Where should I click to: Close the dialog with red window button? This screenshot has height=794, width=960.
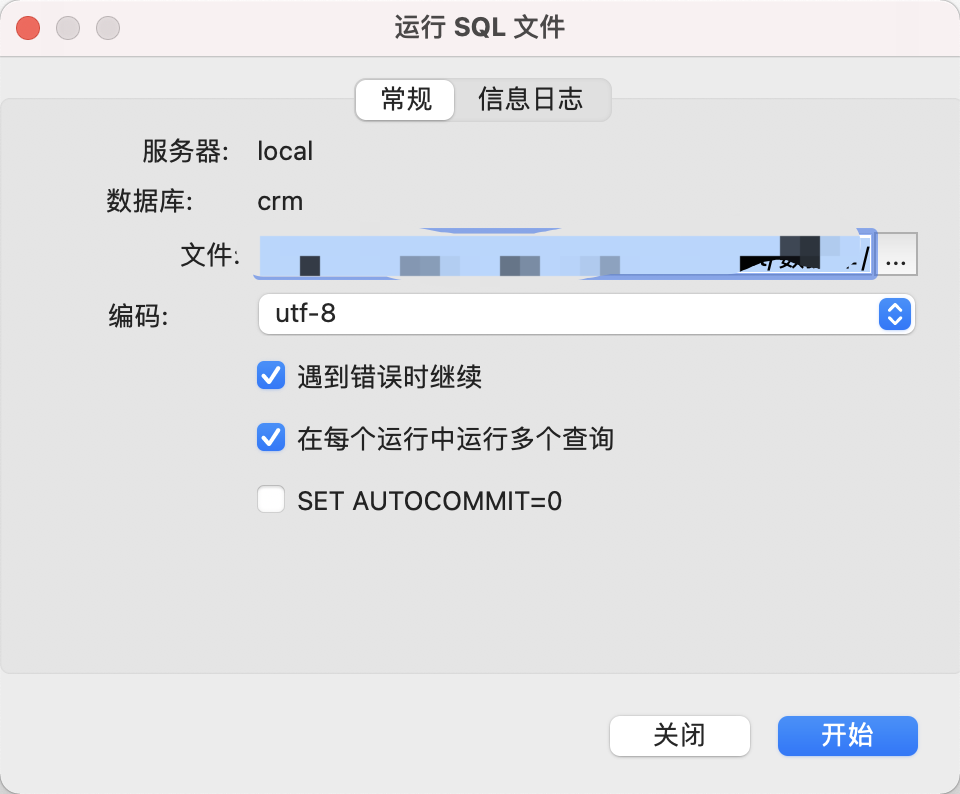click(x=28, y=28)
